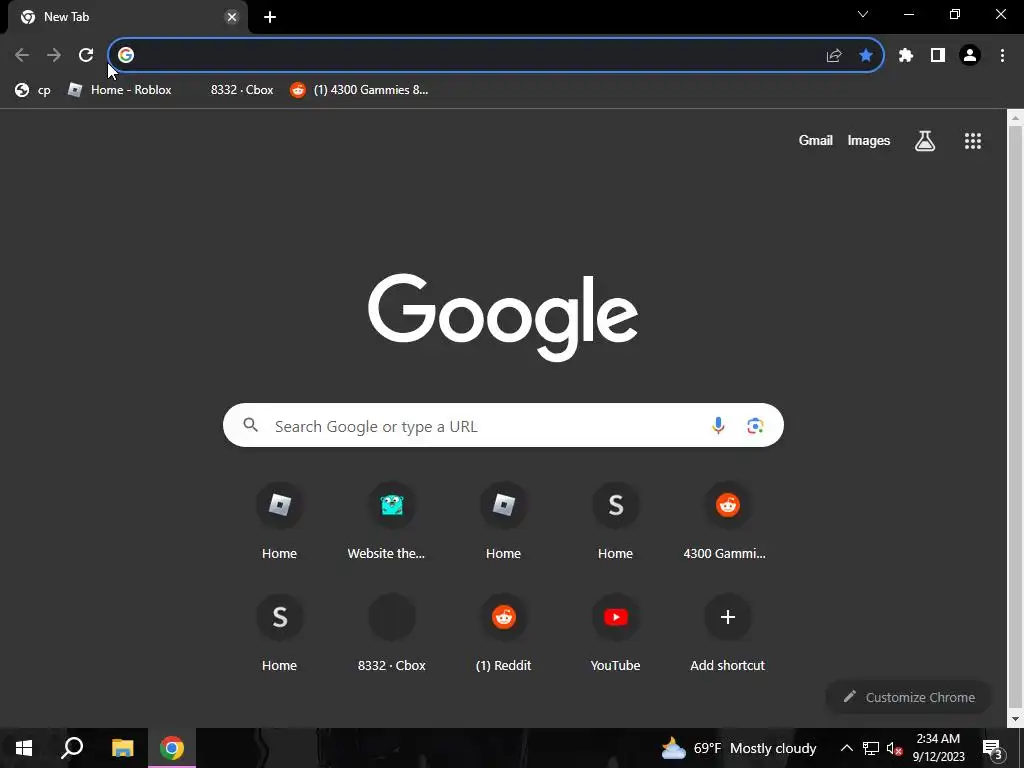Viewport: 1024px width, 768px height.
Task: Click the muted volume tray icon
Action: click(x=894, y=748)
